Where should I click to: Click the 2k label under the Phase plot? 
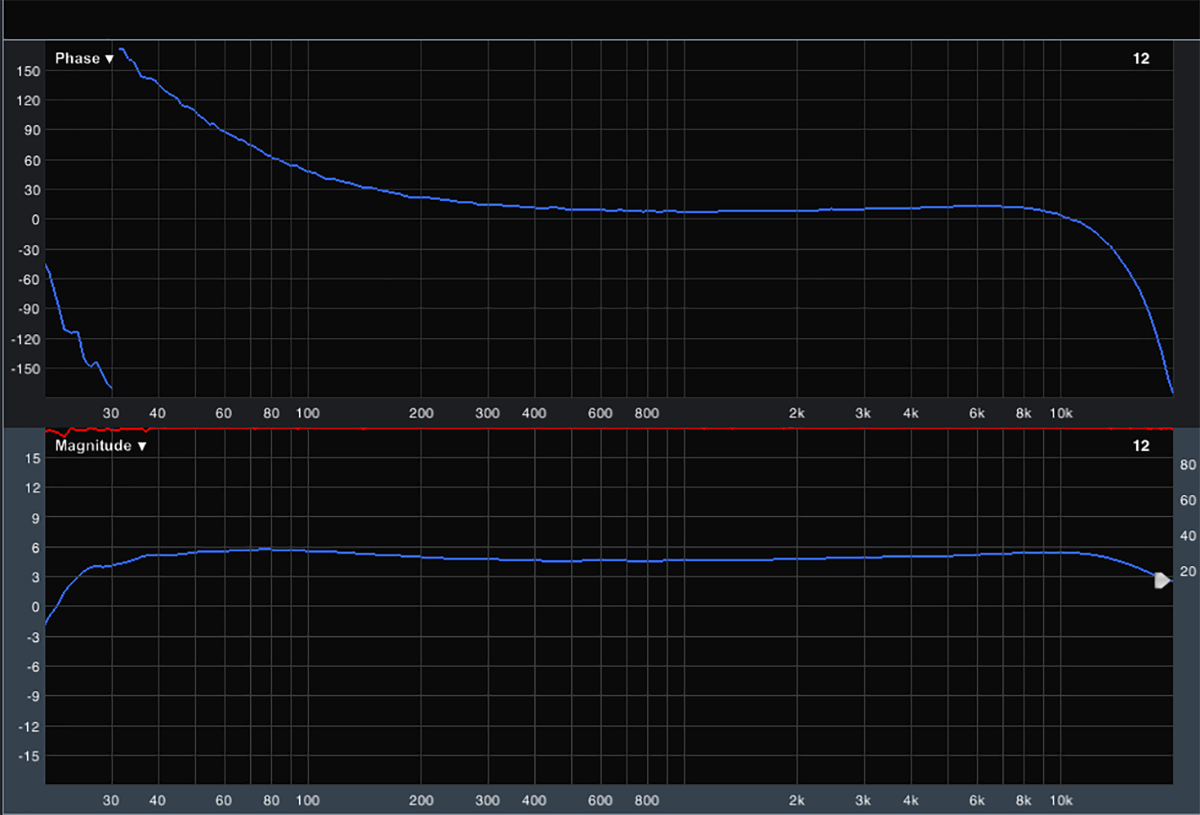(797, 412)
